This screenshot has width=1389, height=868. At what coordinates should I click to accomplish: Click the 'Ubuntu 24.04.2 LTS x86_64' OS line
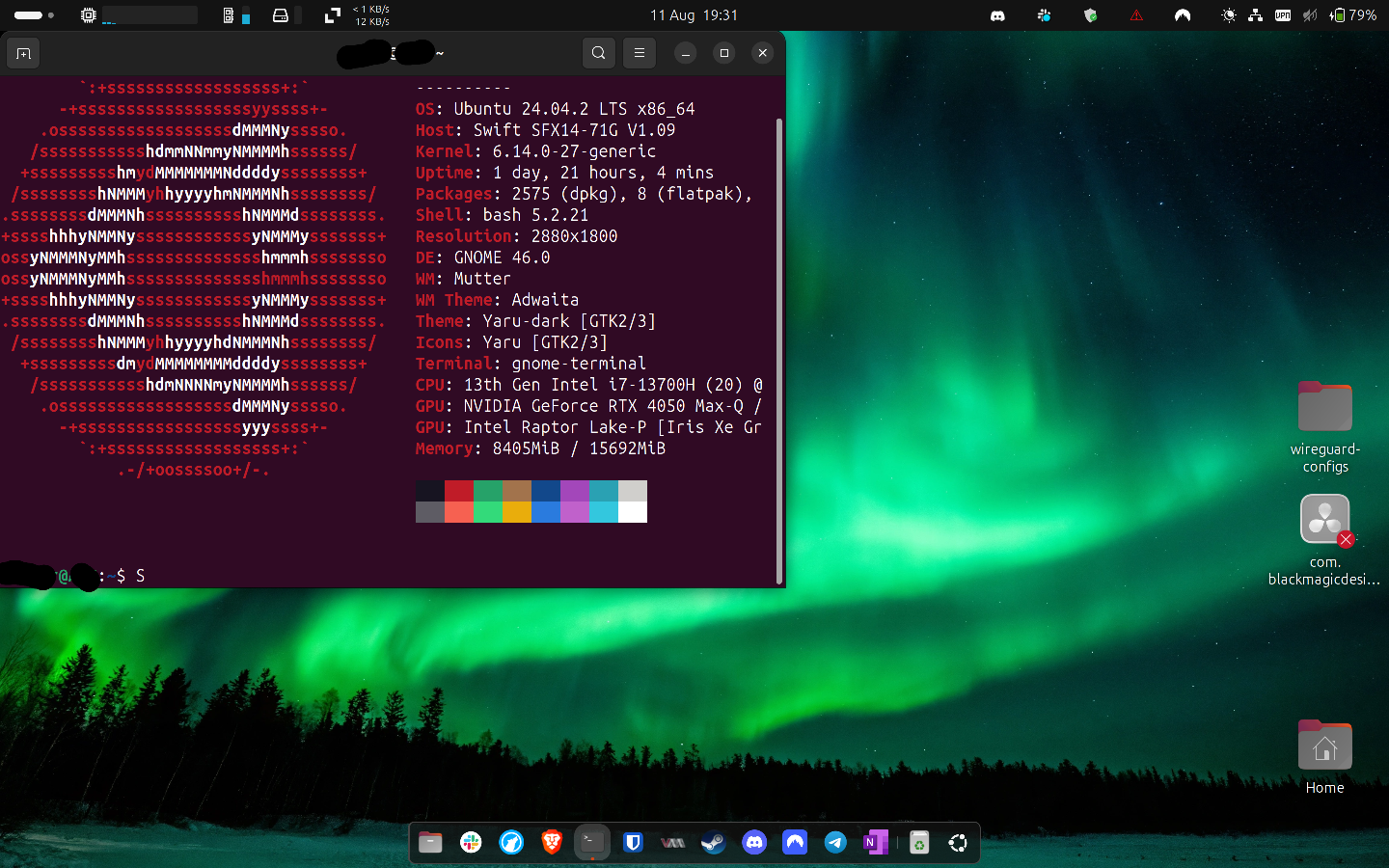coord(574,109)
